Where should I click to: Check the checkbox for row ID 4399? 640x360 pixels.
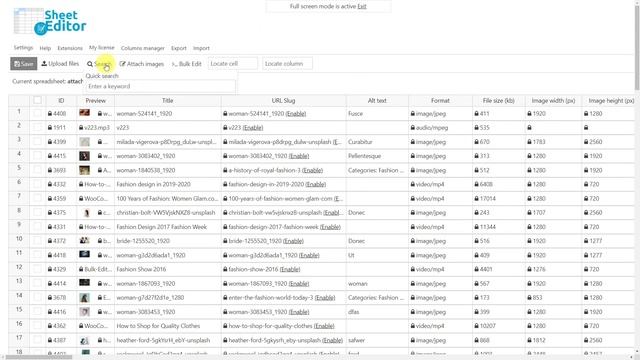point(38,142)
